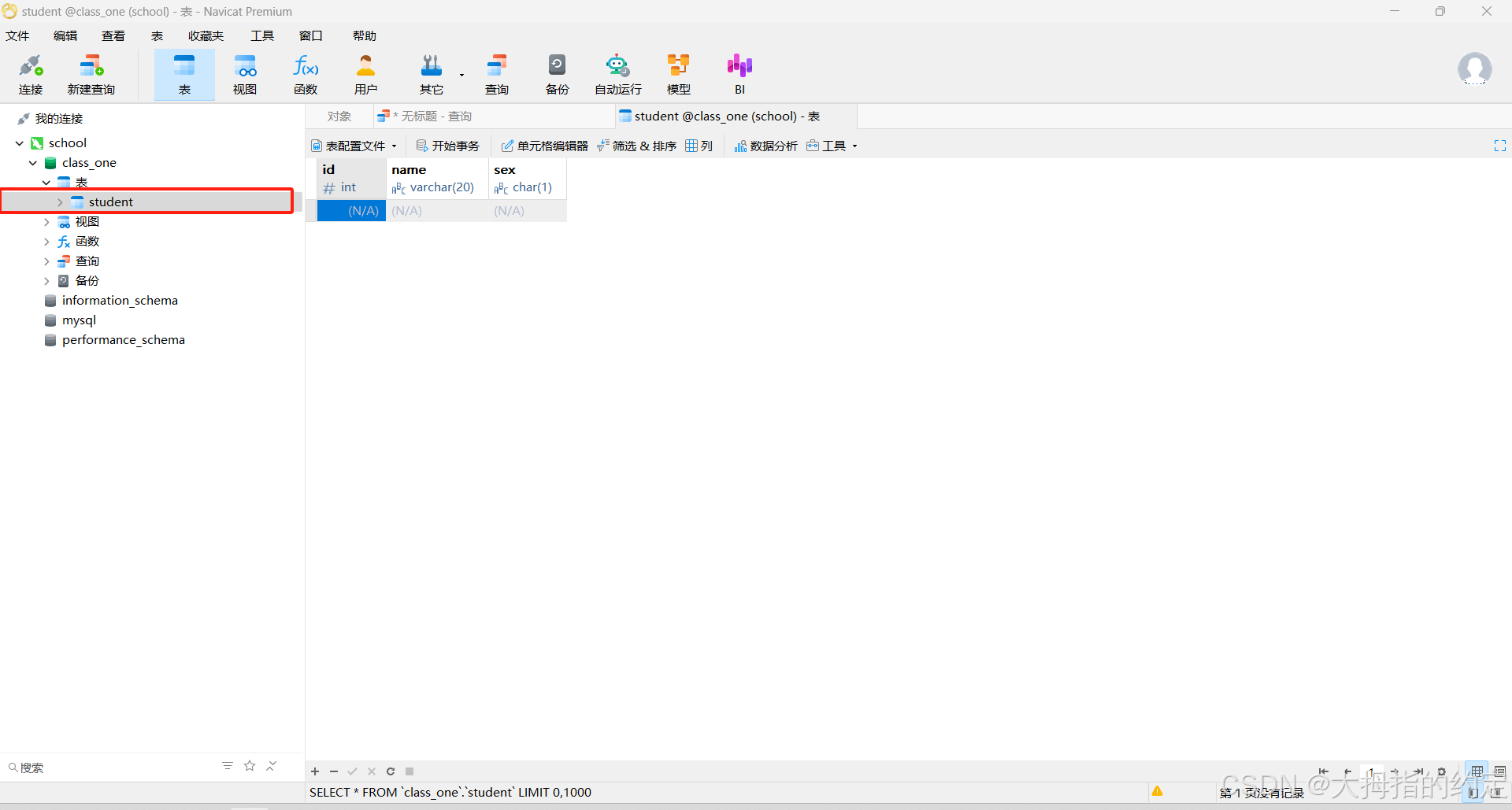Click the 新建查询 (New Query) toolbar icon
This screenshot has height=810, width=1512.
click(x=91, y=74)
